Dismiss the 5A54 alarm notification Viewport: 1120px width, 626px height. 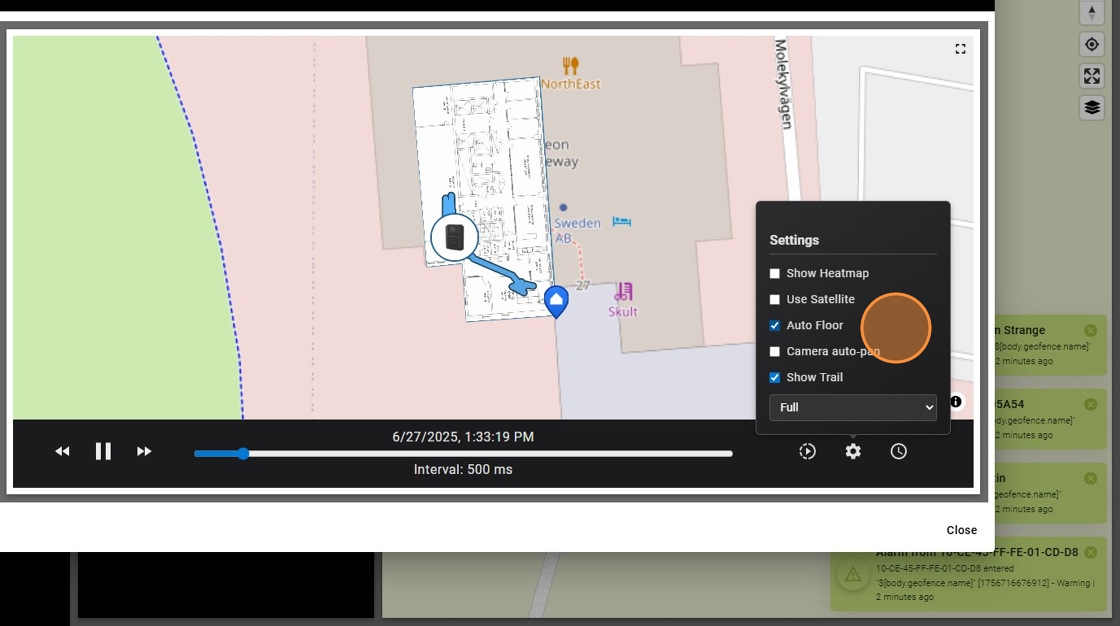pyautogui.click(x=1091, y=404)
